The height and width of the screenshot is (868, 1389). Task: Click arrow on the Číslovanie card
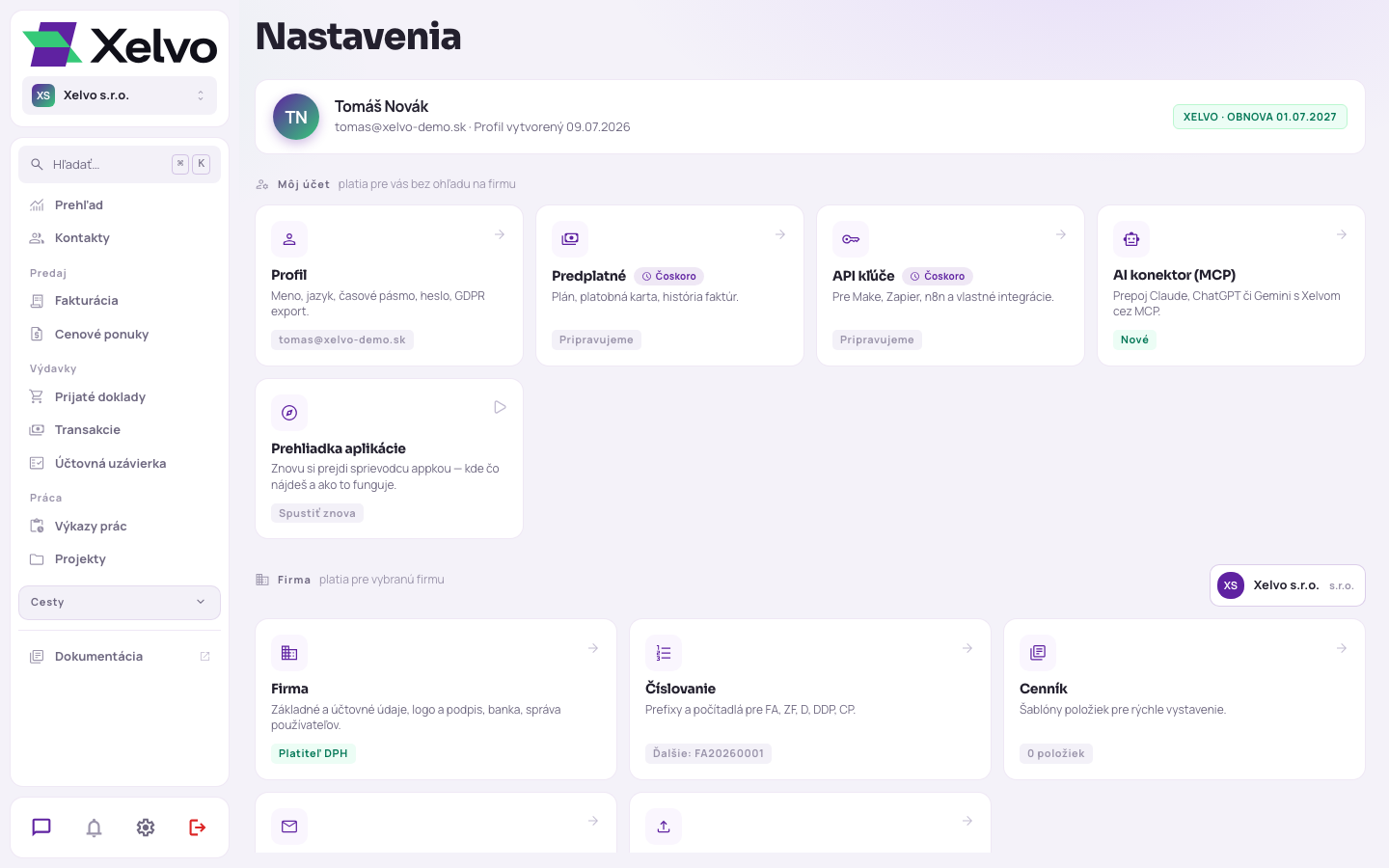click(967, 648)
